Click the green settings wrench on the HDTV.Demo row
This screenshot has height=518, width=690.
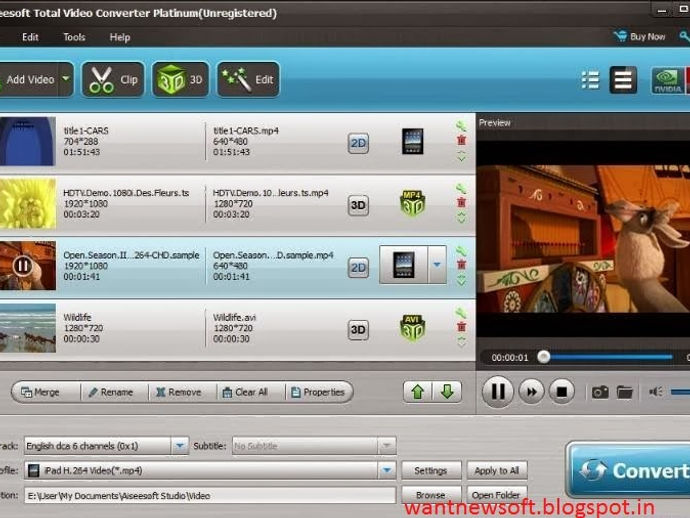click(x=461, y=188)
